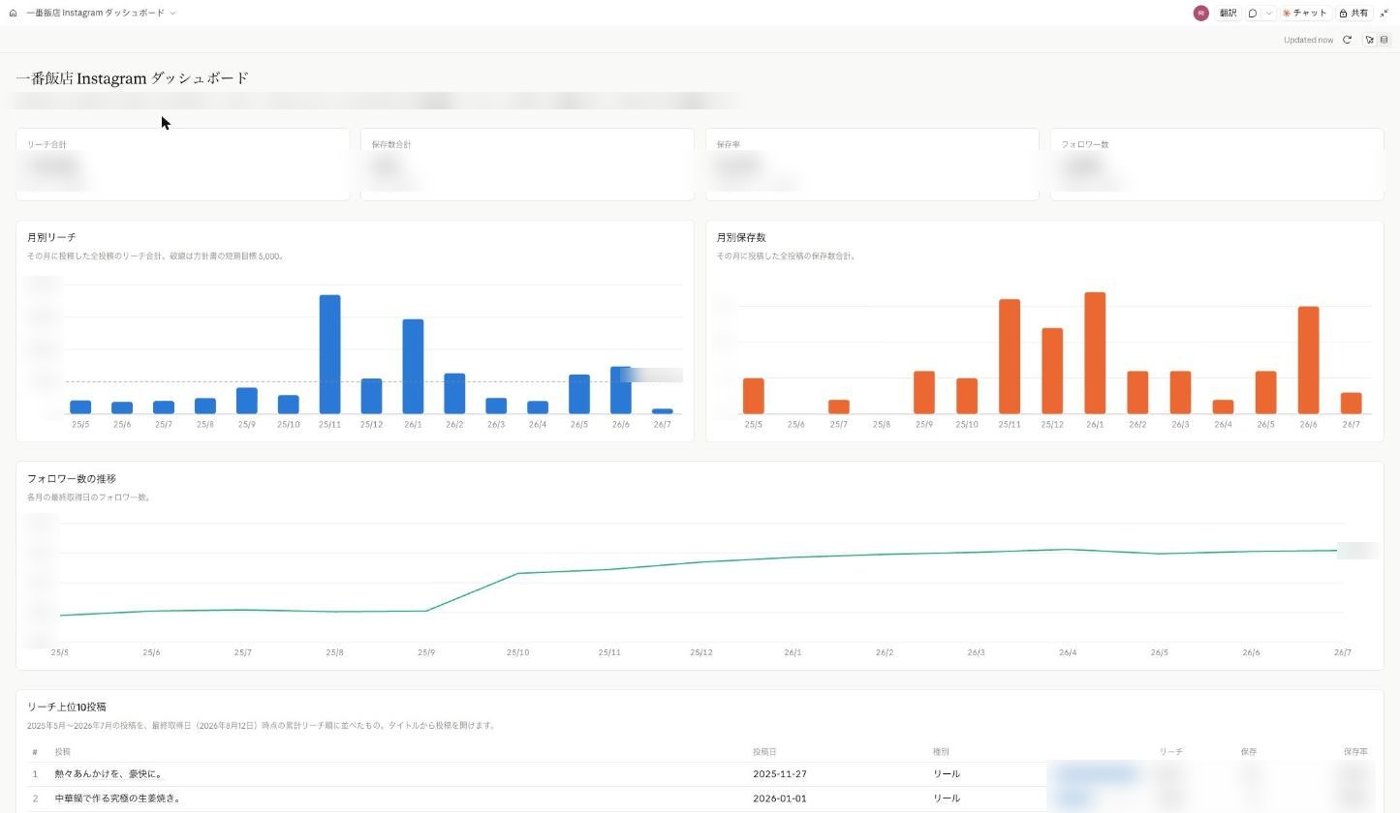Select the tallest blue bar for 25/11
This screenshot has height=813, width=1400.
(330, 354)
